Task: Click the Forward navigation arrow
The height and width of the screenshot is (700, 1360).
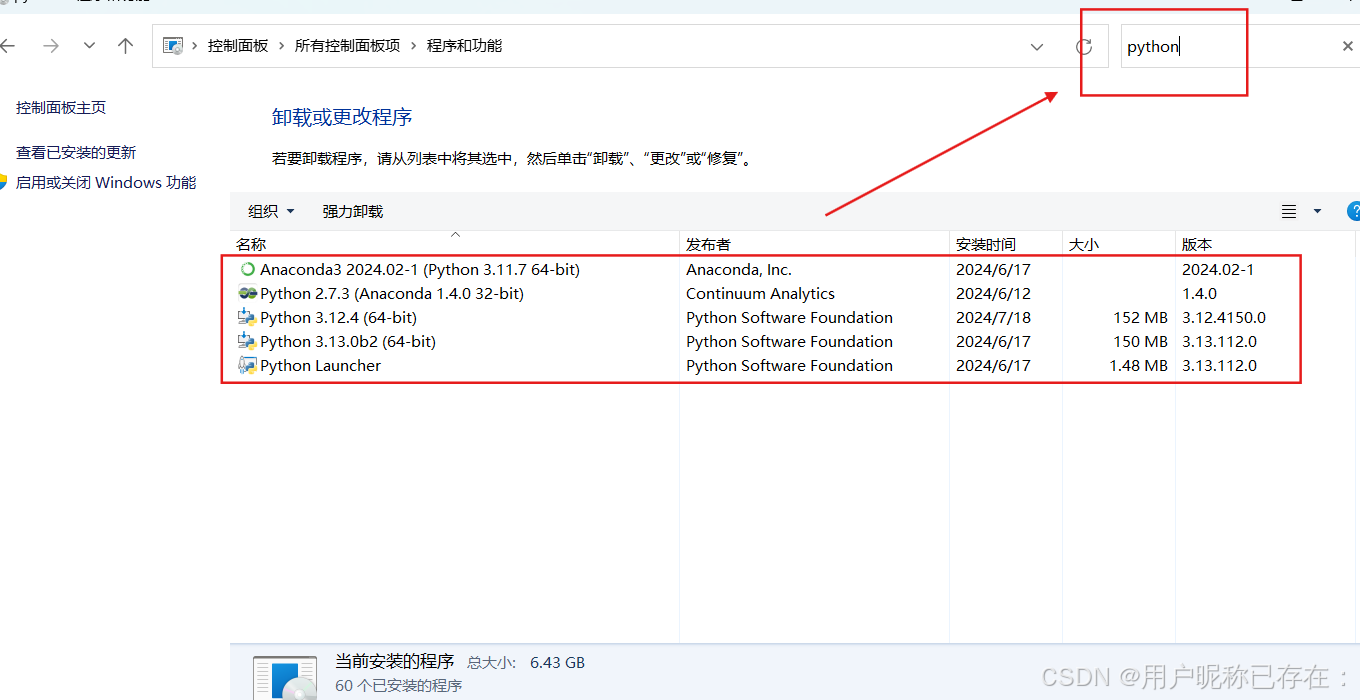Action: tap(51, 46)
